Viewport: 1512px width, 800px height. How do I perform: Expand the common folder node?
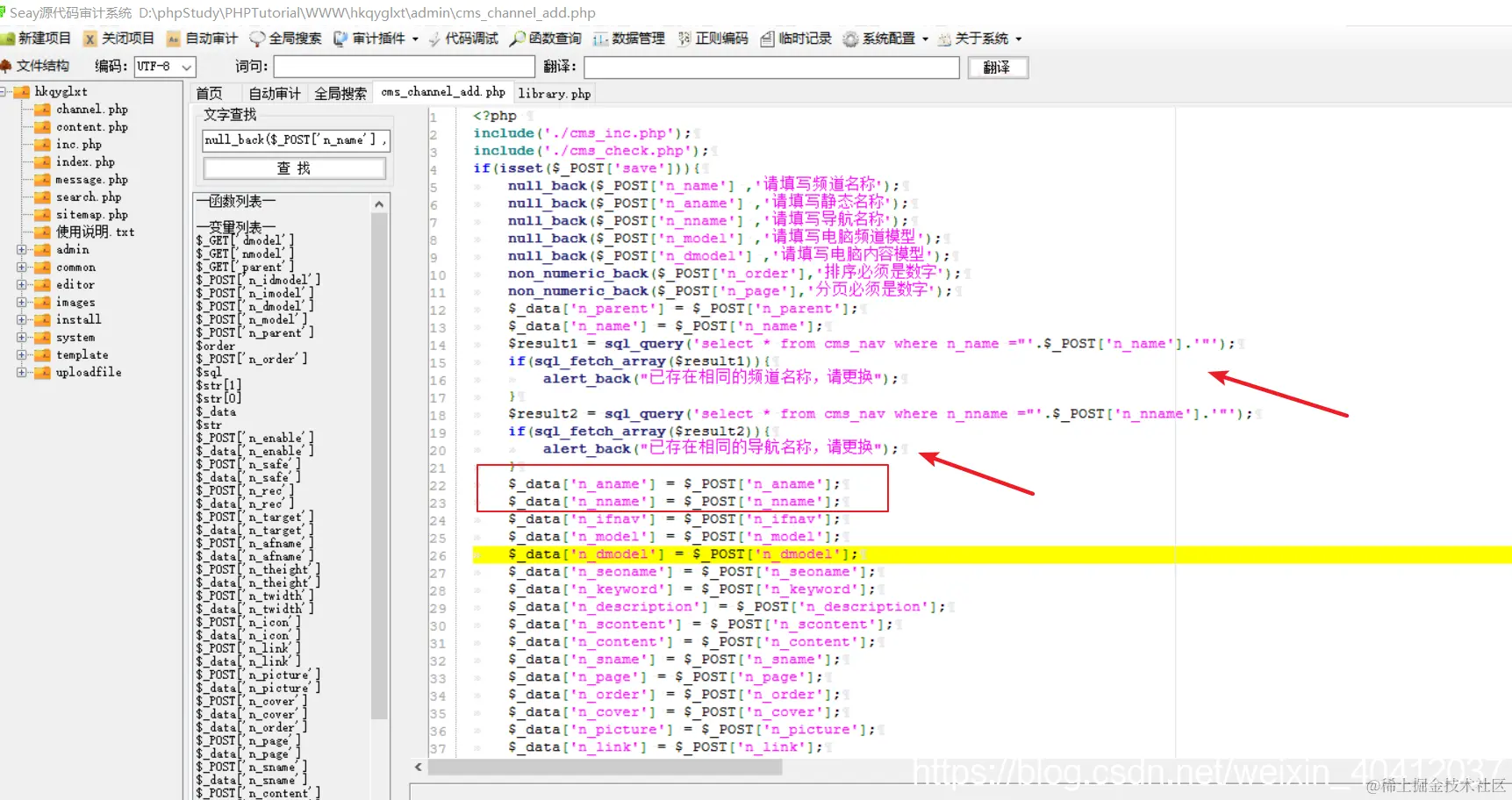coord(21,268)
